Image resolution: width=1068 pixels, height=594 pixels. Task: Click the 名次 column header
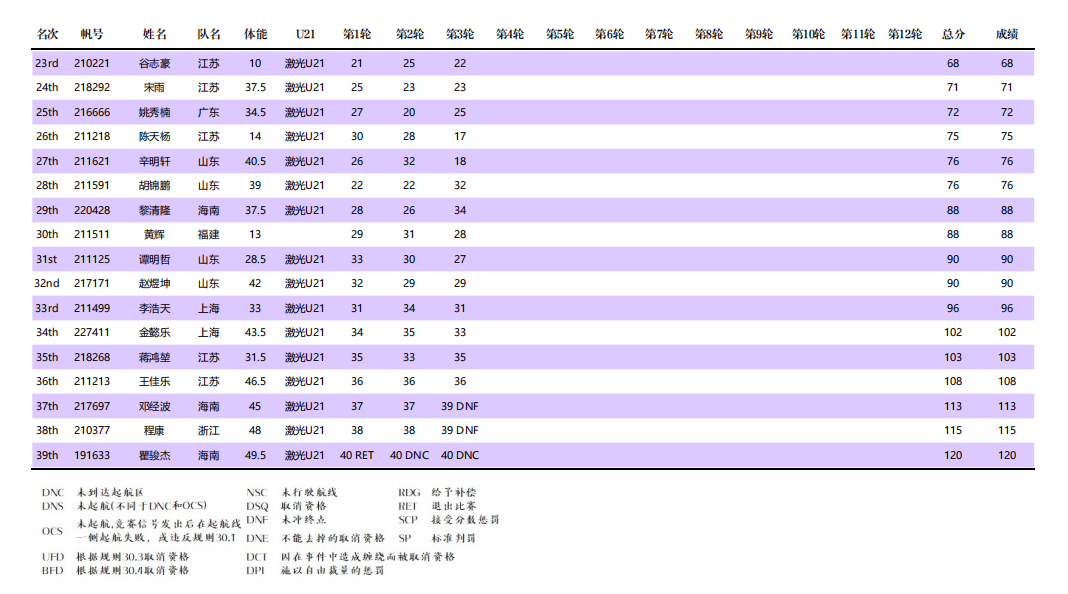(x=47, y=34)
